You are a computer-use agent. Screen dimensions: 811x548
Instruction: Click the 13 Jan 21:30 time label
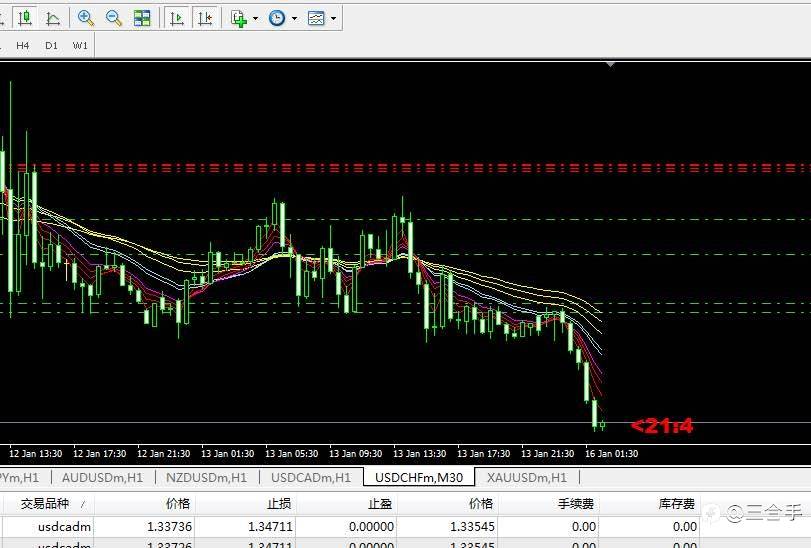pos(548,453)
